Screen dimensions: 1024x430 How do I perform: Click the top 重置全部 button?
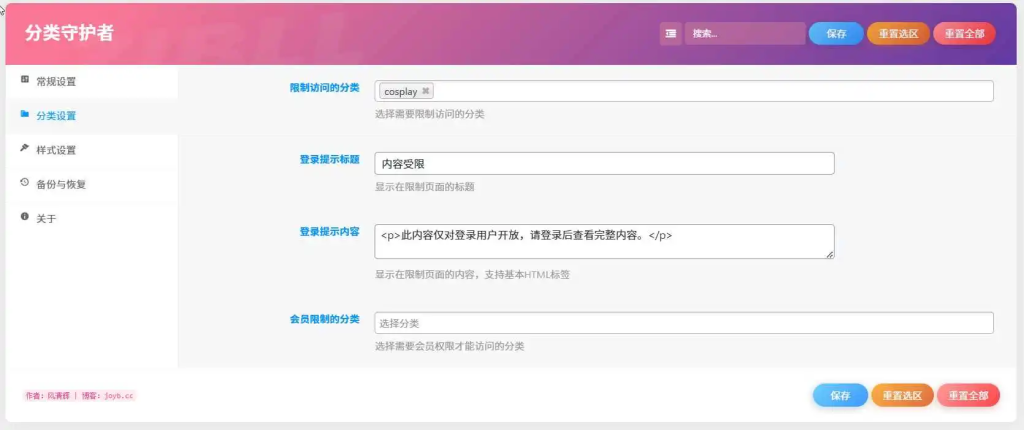coord(965,34)
